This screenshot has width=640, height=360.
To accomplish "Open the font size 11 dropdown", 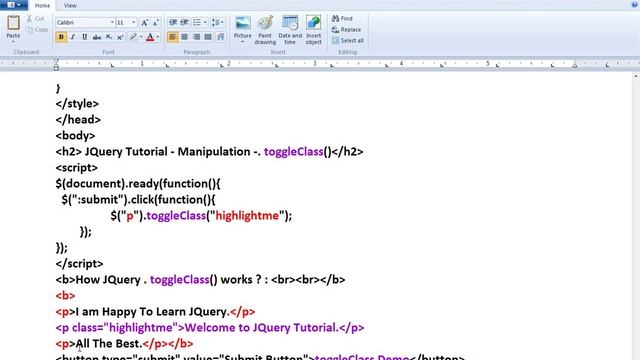I will (133, 22).
